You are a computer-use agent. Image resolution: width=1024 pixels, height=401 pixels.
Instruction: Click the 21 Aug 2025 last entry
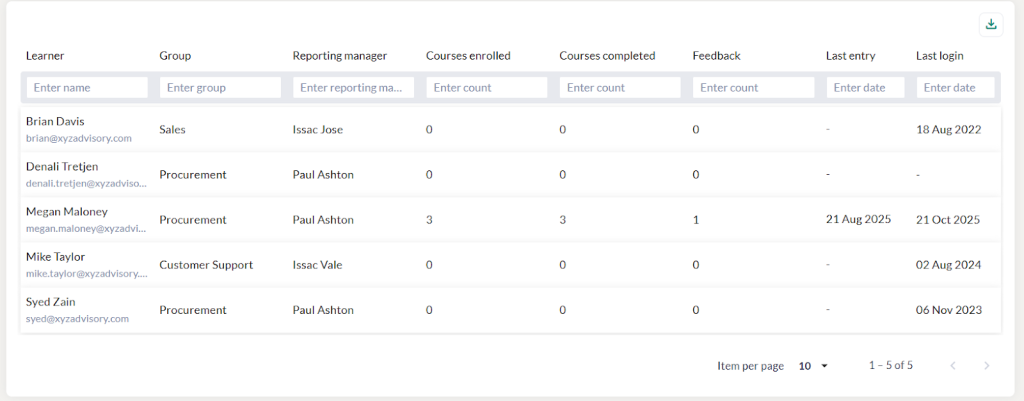point(858,219)
